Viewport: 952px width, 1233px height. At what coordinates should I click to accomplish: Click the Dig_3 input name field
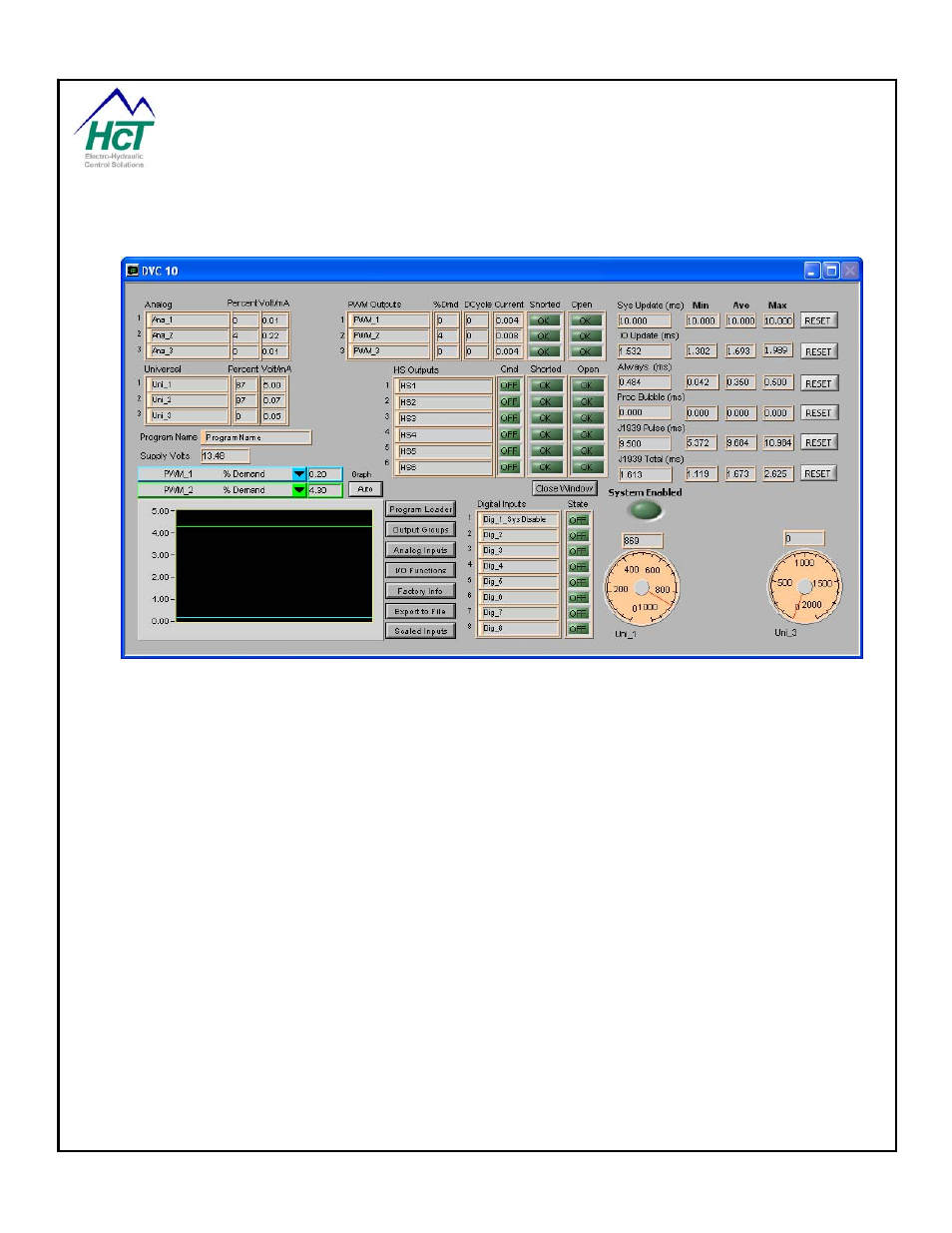518,551
